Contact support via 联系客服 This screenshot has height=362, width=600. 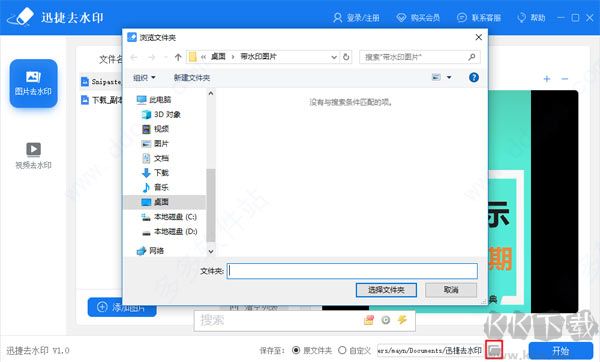(479, 18)
